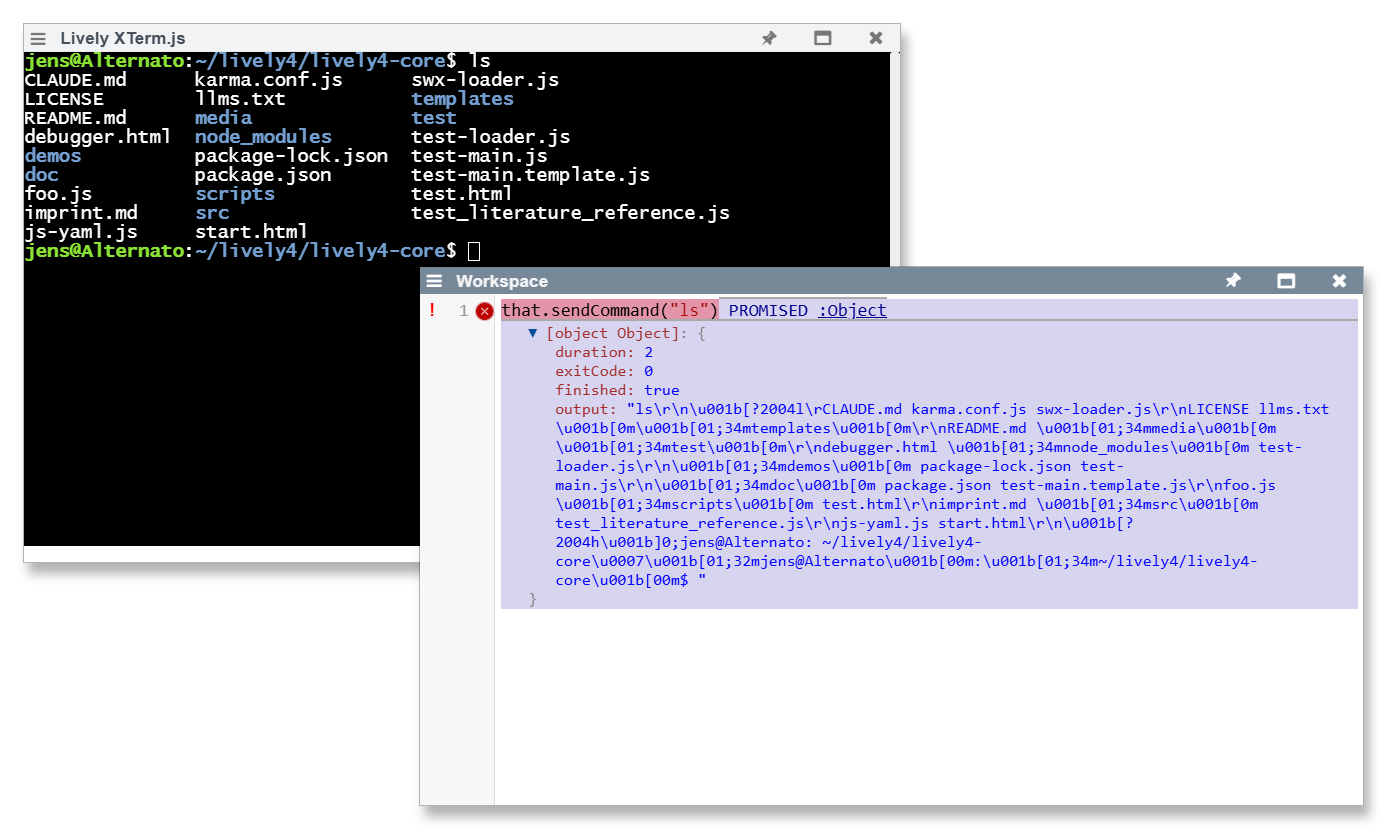Click the red exclamation mark in gutter
1394x833 pixels.
click(x=432, y=310)
